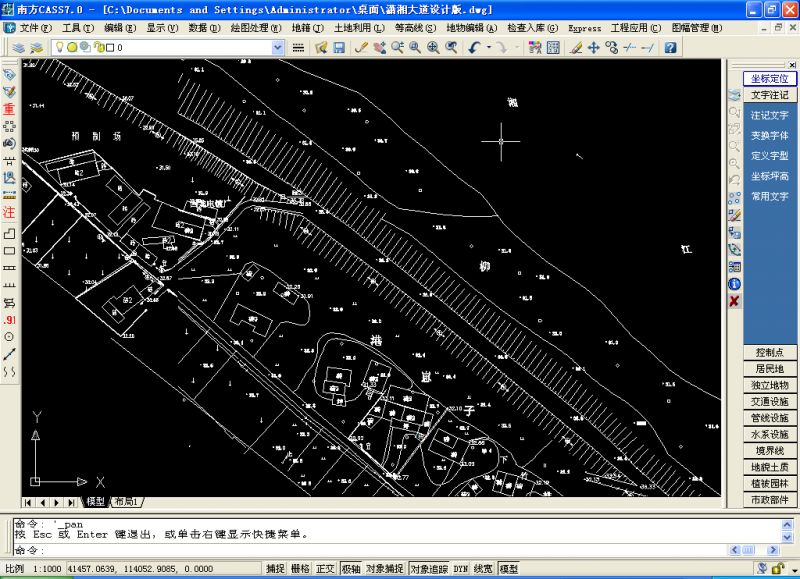This screenshot has height=579, width=800.
Task: Click the coordinate readout in status bar
Action: (140, 568)
